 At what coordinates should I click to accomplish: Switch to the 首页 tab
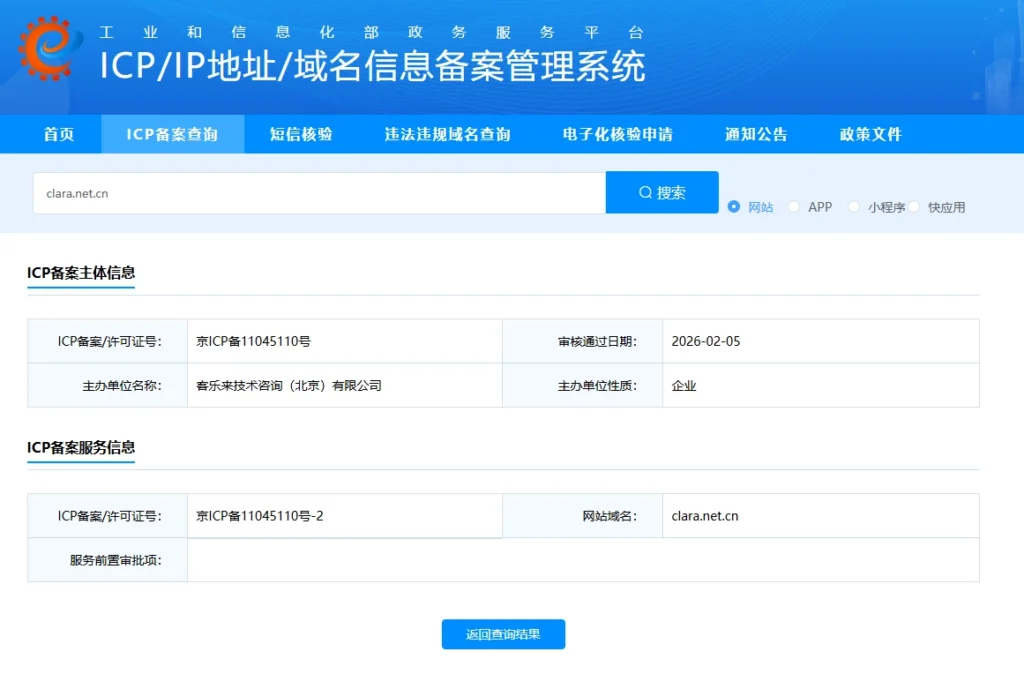59,134
